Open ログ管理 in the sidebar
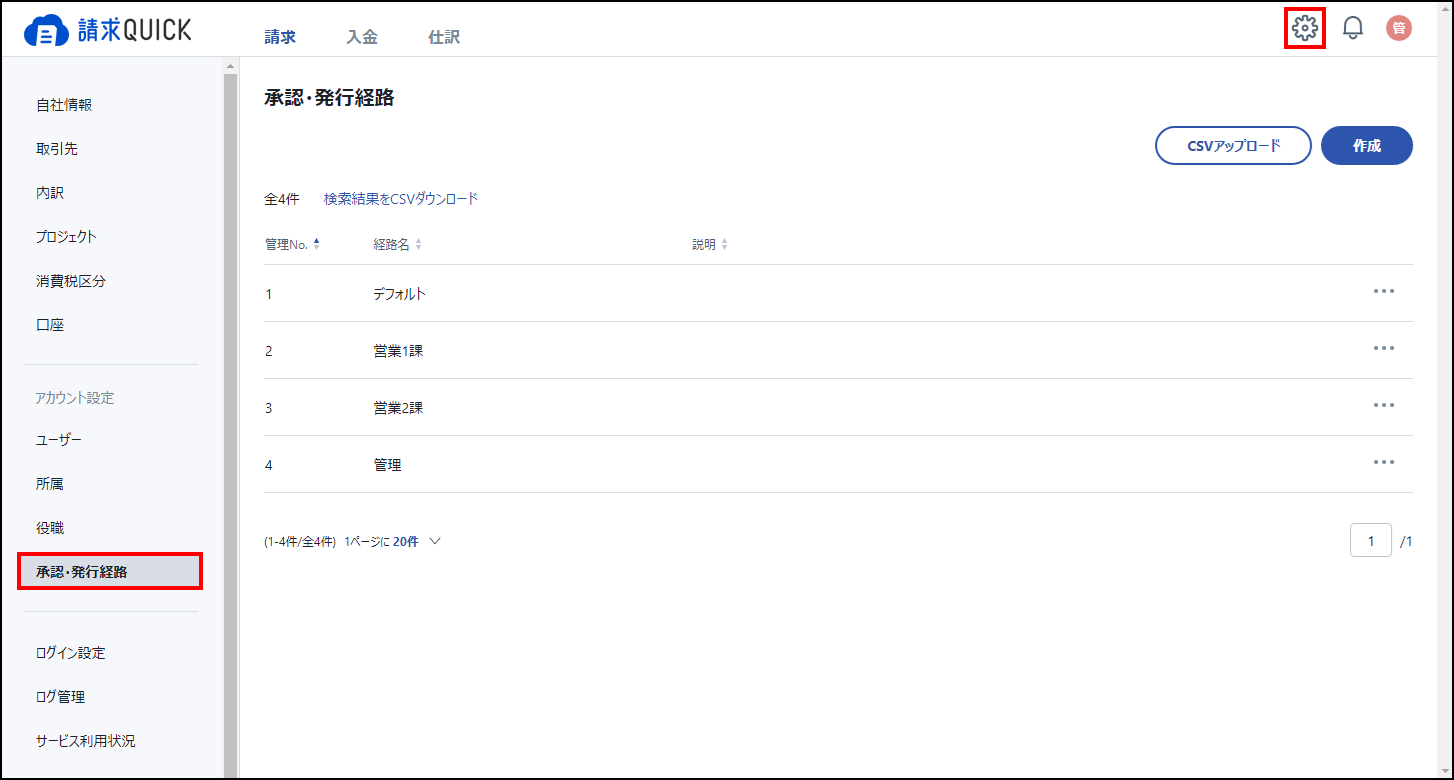 [x=61, y=697]
